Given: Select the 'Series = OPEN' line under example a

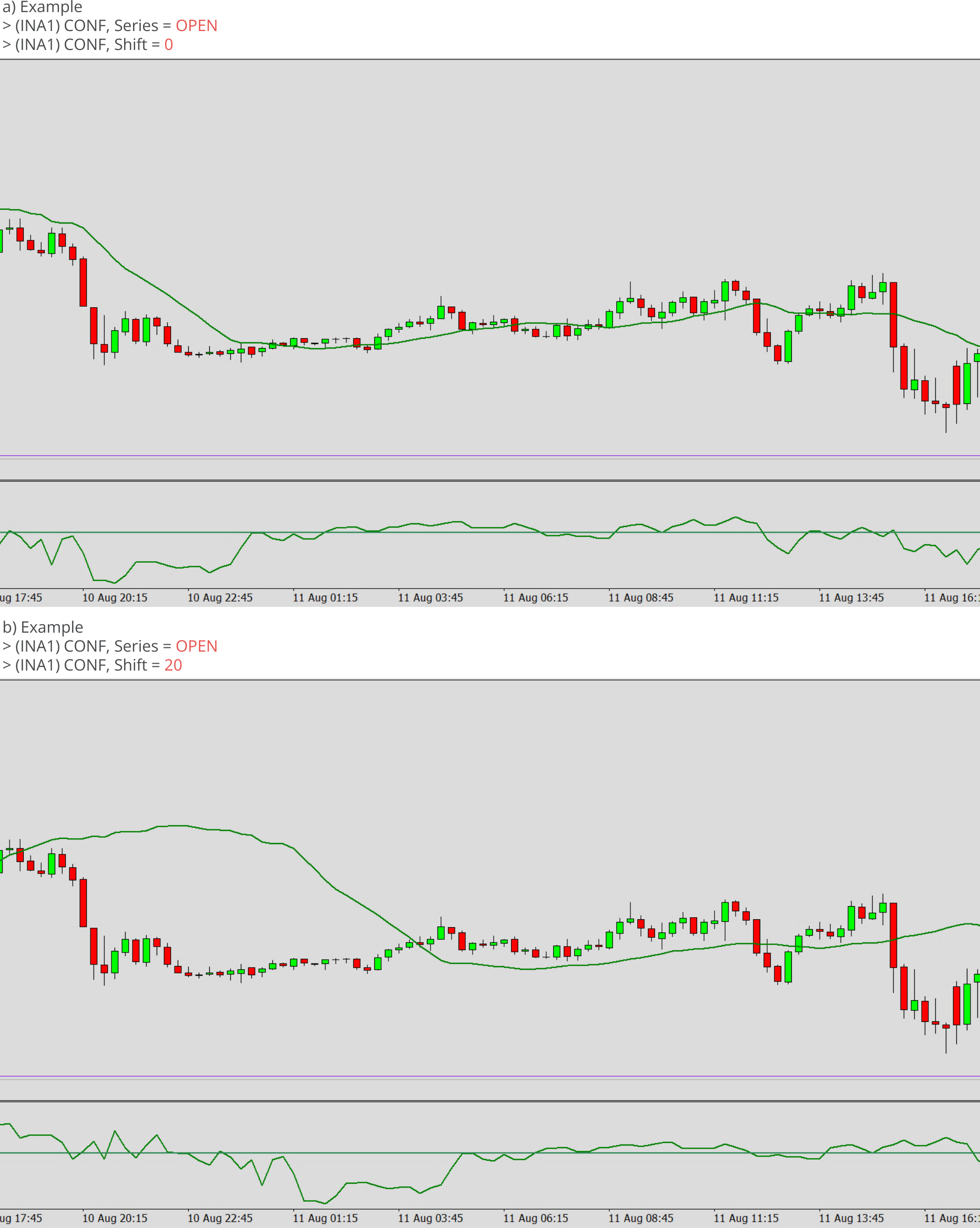Looking at the screenshot, I should [110, 26].
